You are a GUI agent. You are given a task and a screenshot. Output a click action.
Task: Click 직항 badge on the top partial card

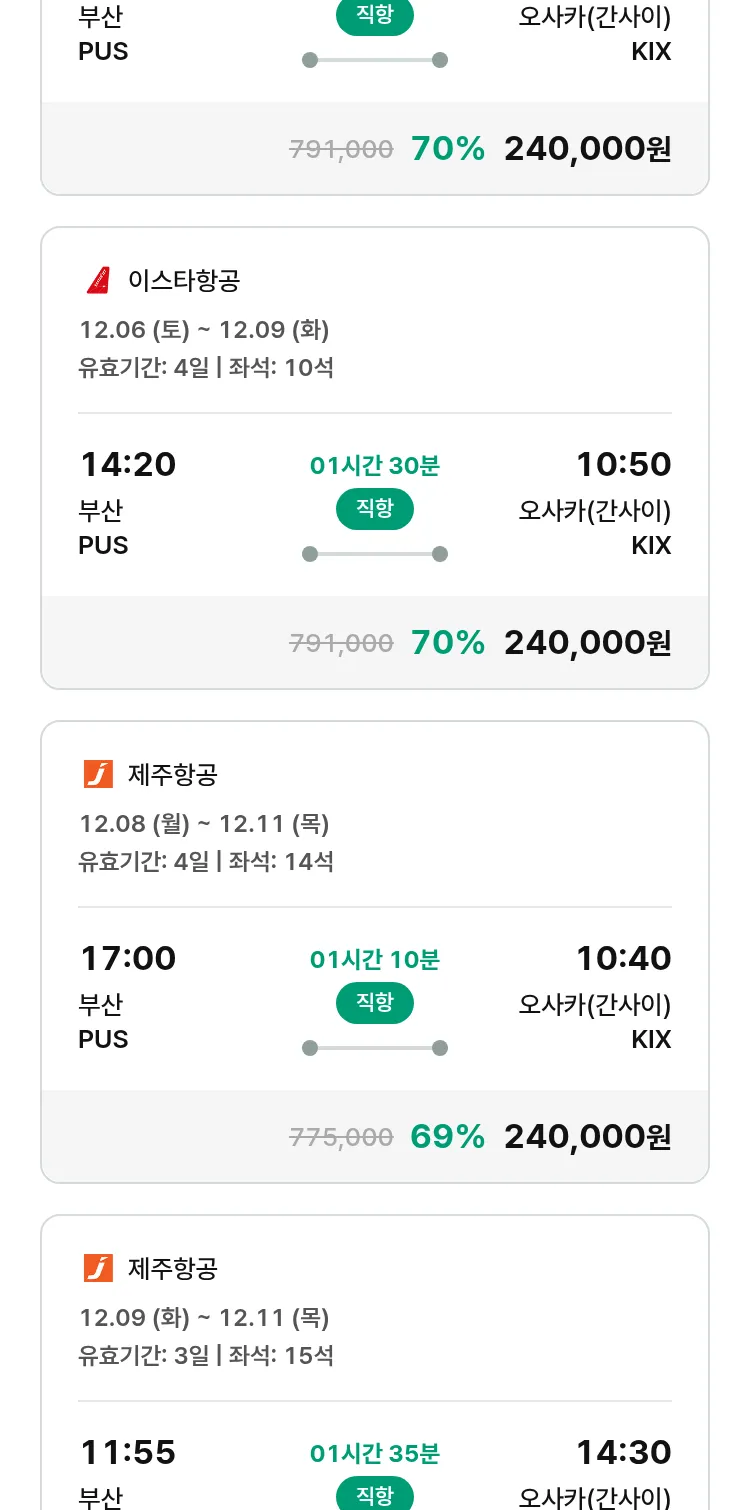point(375,16)
